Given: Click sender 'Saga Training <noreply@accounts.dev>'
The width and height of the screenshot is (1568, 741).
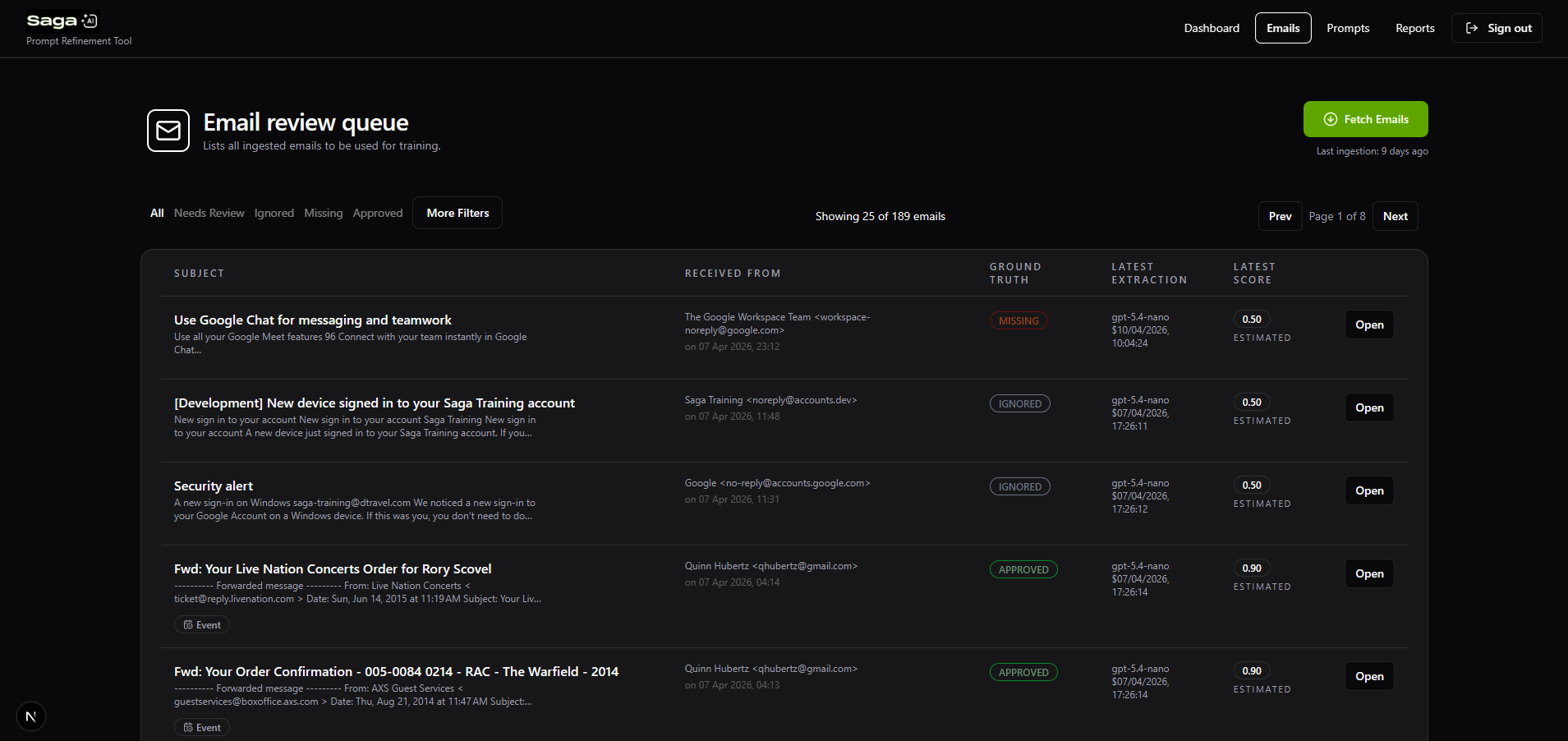Looking at the screenshot, I should (x=770, y=400).
